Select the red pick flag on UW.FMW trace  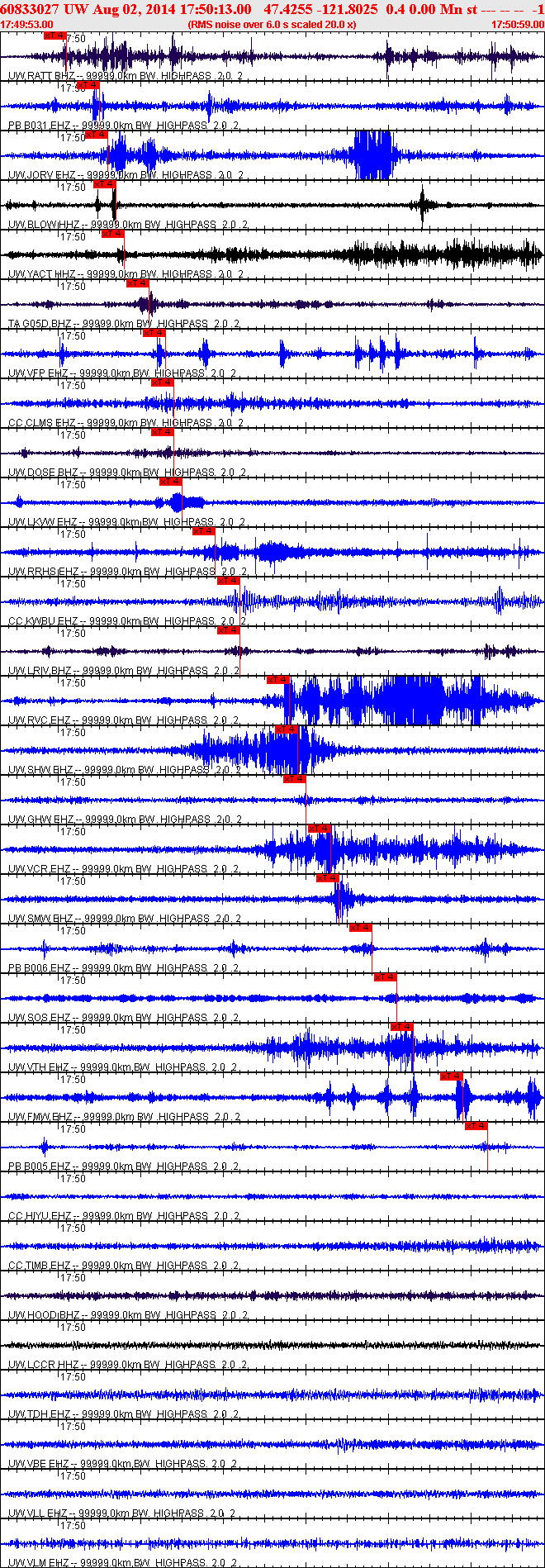coord(451,1076)
